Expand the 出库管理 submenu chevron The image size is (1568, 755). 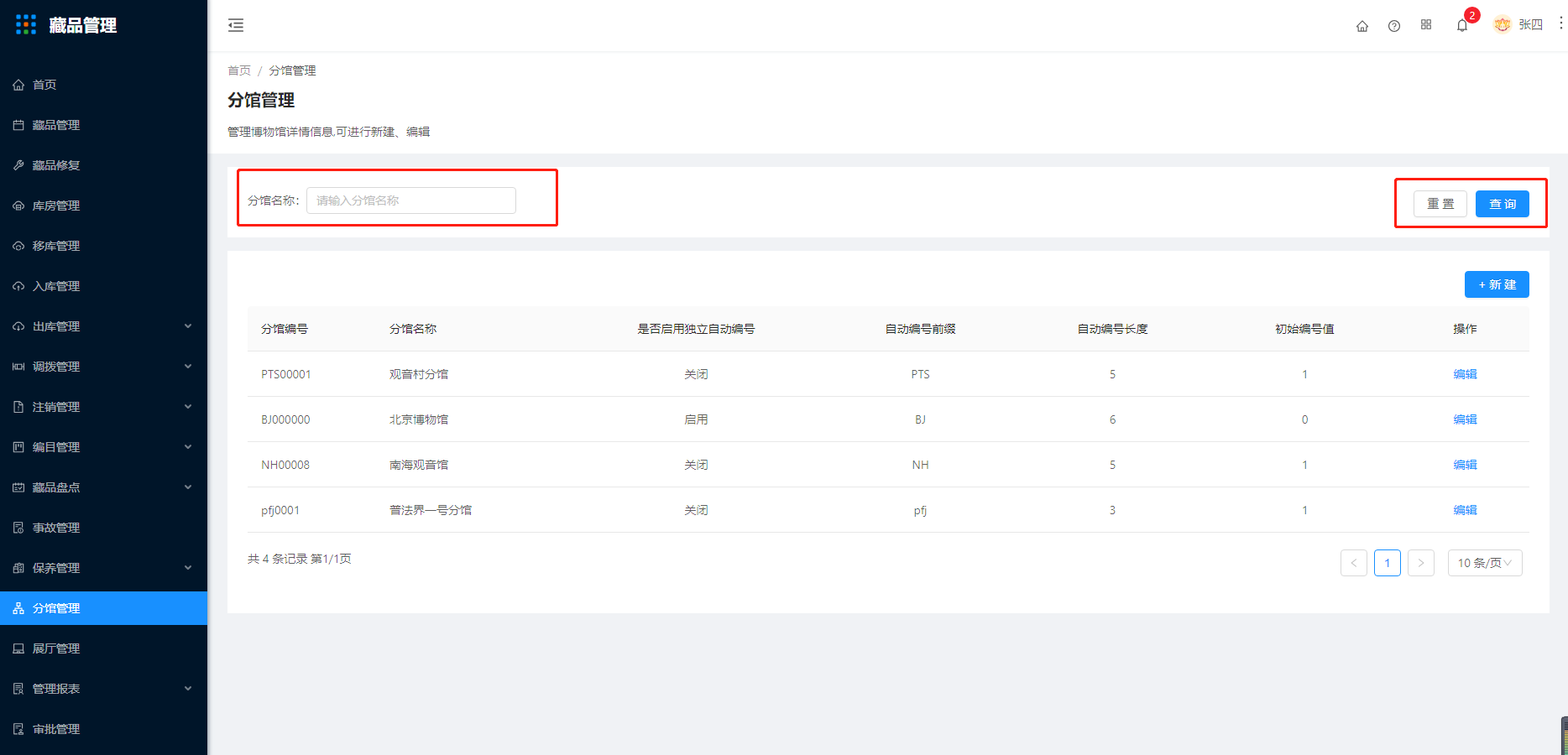[x=188, y=326]
